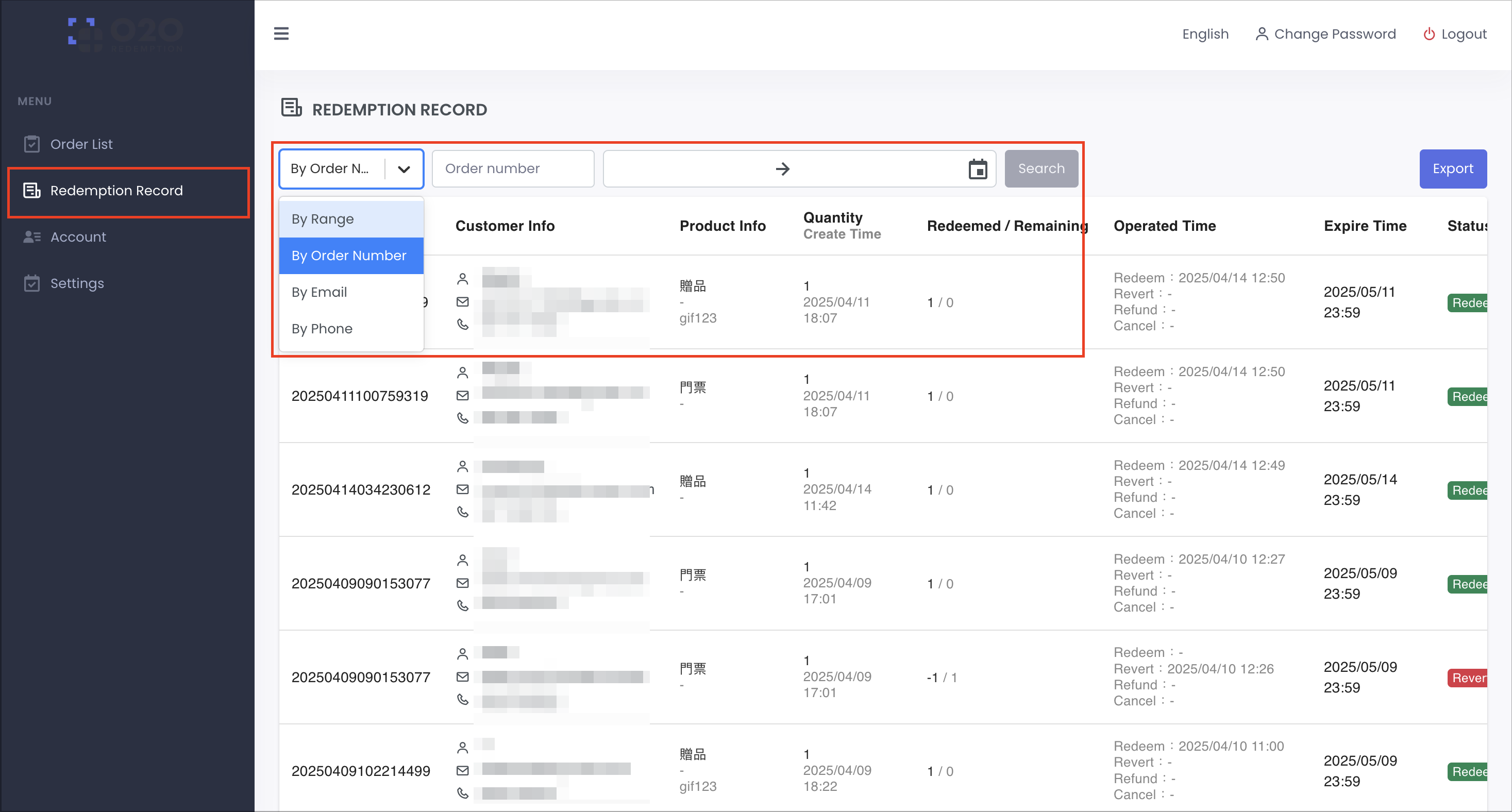This screenshot has width=1512, height=812.
Task: Click phone icon in the first gif123 row
Action: 463,324
